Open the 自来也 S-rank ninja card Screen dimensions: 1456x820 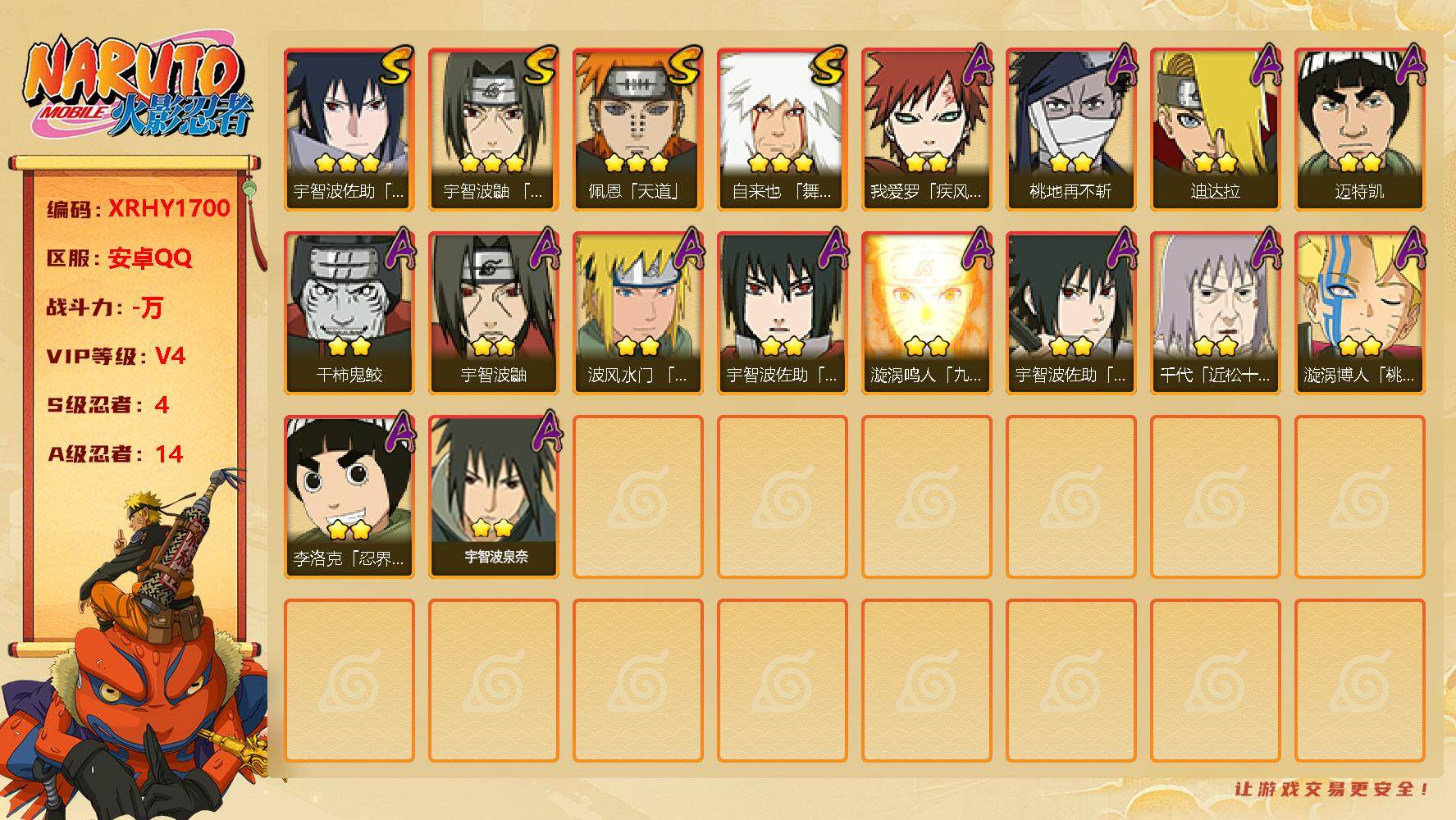click(x=782, y=129)
